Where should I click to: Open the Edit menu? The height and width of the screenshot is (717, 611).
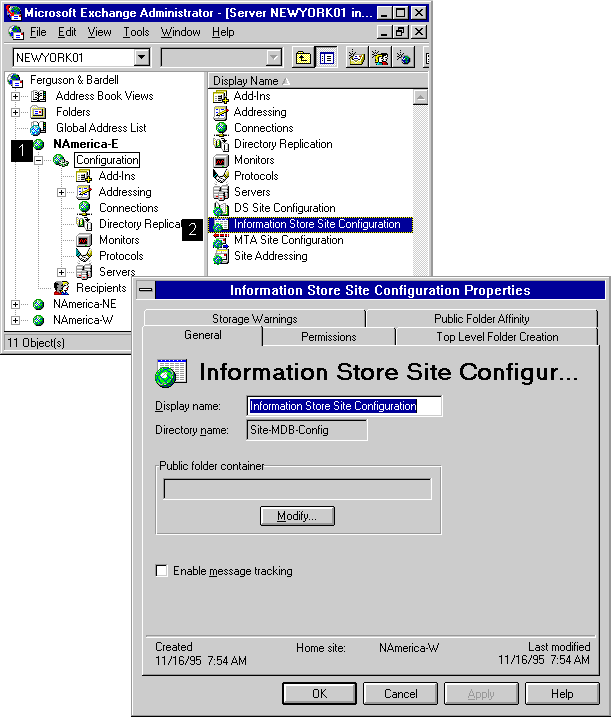click(67, 32)
